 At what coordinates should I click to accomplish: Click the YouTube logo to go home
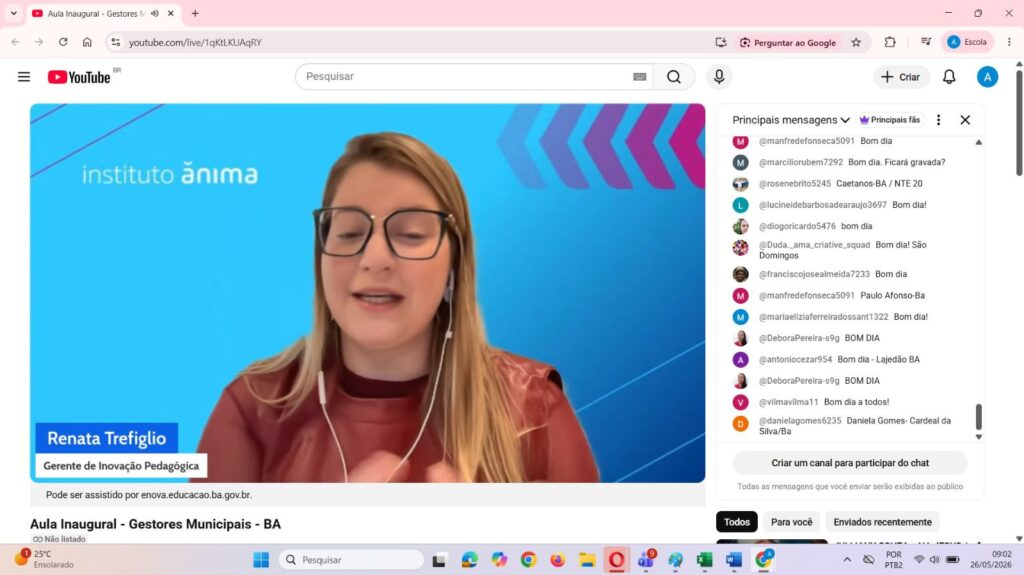tap(79, 77)
